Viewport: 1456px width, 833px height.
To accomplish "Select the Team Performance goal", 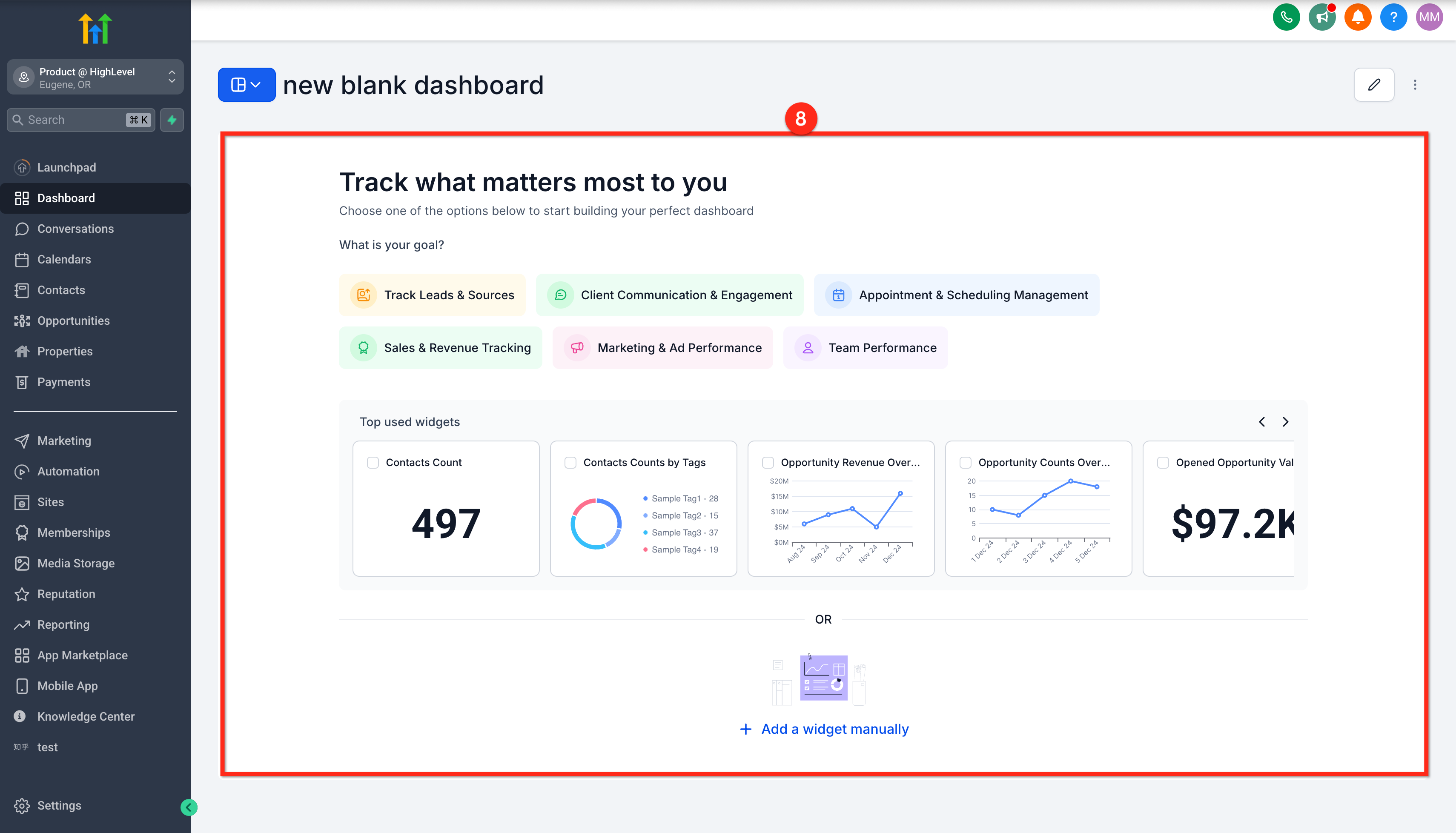I will [x=865, y=348].
